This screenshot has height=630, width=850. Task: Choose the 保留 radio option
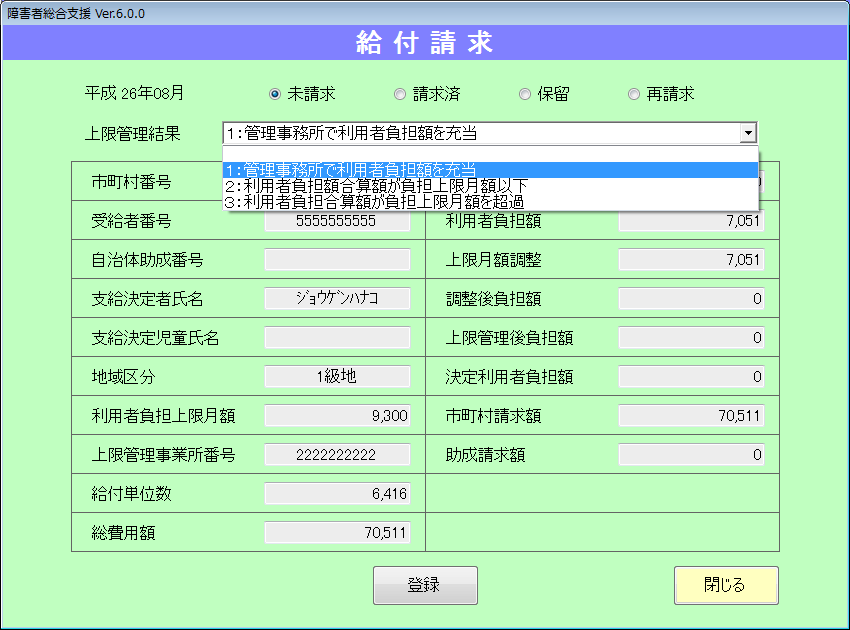(x=525, y=94)
